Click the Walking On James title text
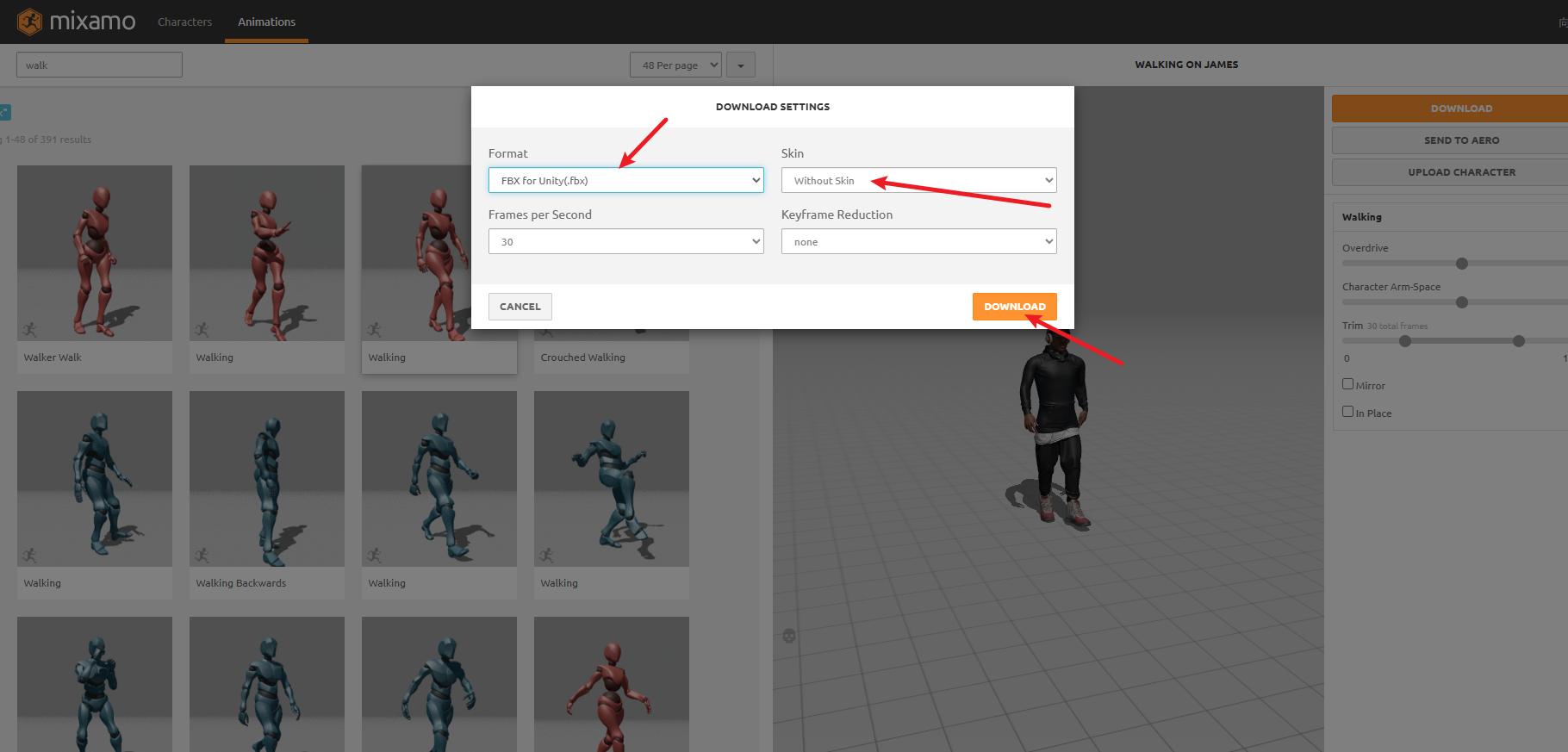Screen dimensions: 1568x752 pyautogui.click(x=1186, y=65)
